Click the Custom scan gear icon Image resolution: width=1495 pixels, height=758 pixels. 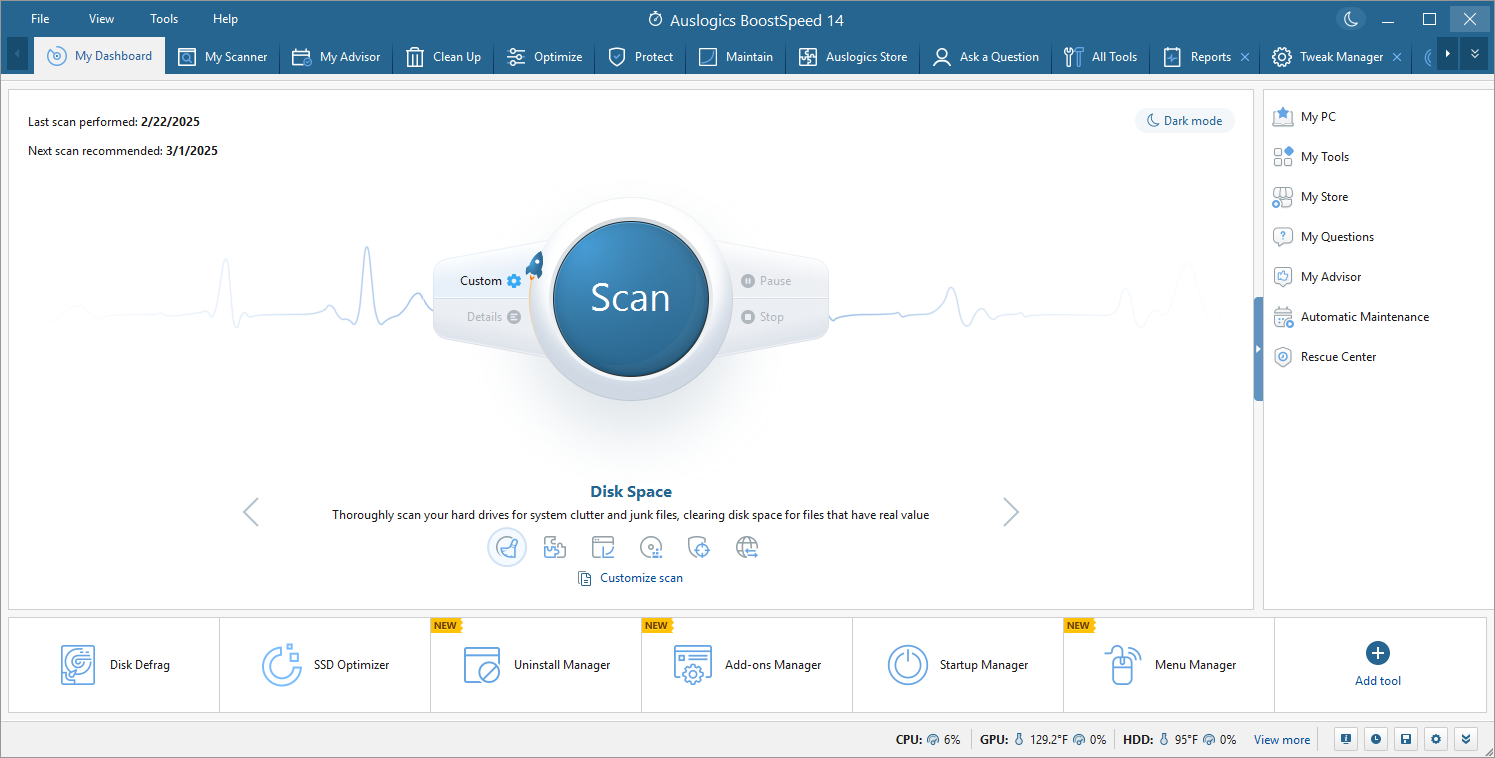[514, 281]
